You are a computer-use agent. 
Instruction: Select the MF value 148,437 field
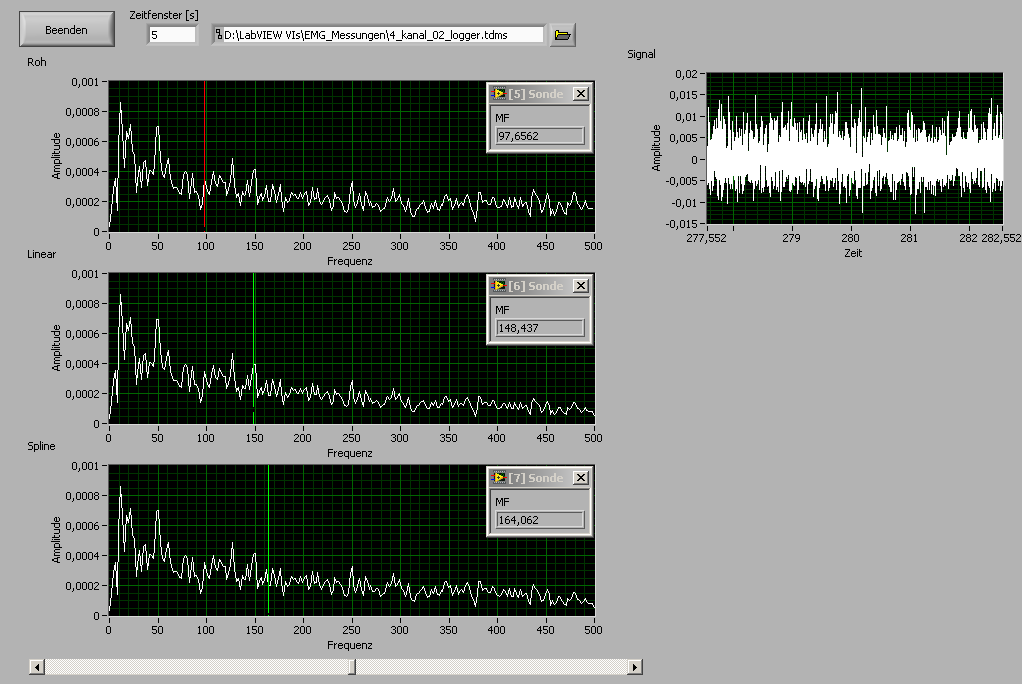click(540, 328)
